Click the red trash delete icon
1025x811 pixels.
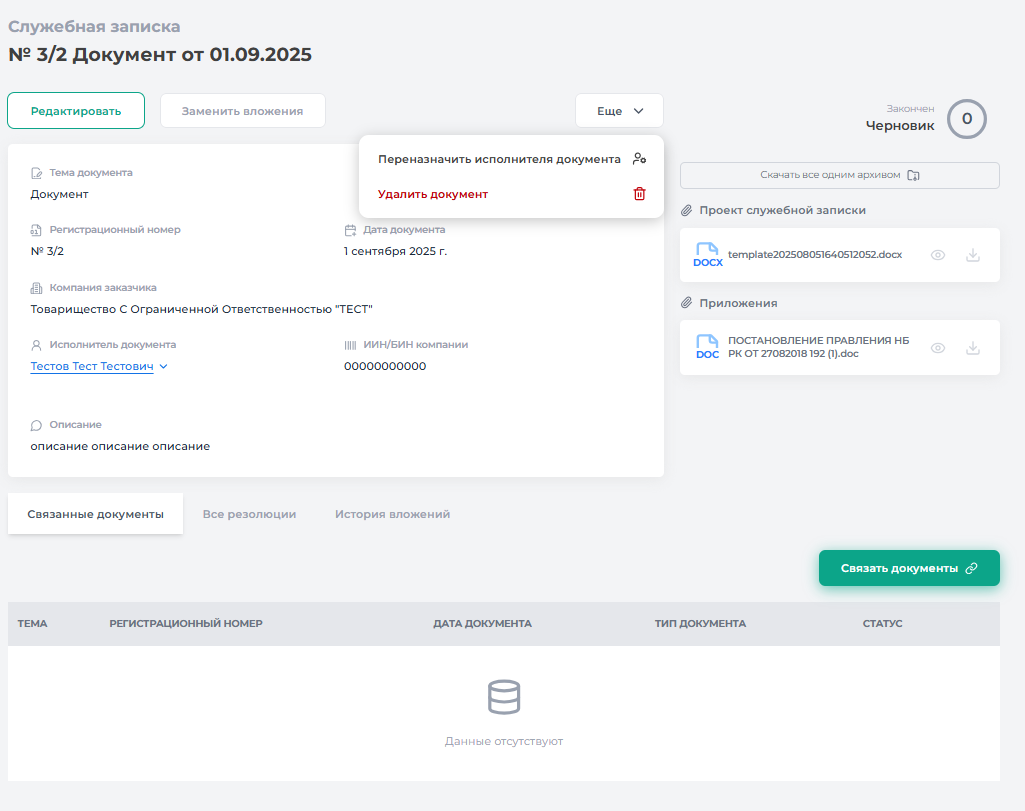pos(640,194)
